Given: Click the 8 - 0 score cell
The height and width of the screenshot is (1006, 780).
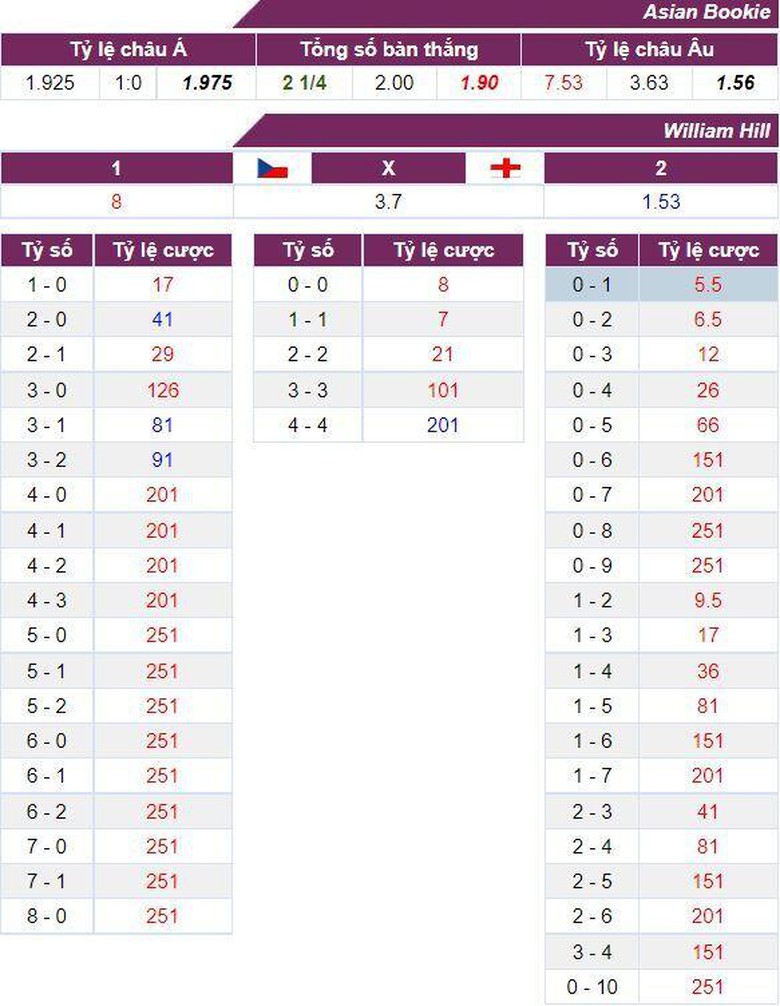Looking at the screenshot, I should [x=47, y=916].
